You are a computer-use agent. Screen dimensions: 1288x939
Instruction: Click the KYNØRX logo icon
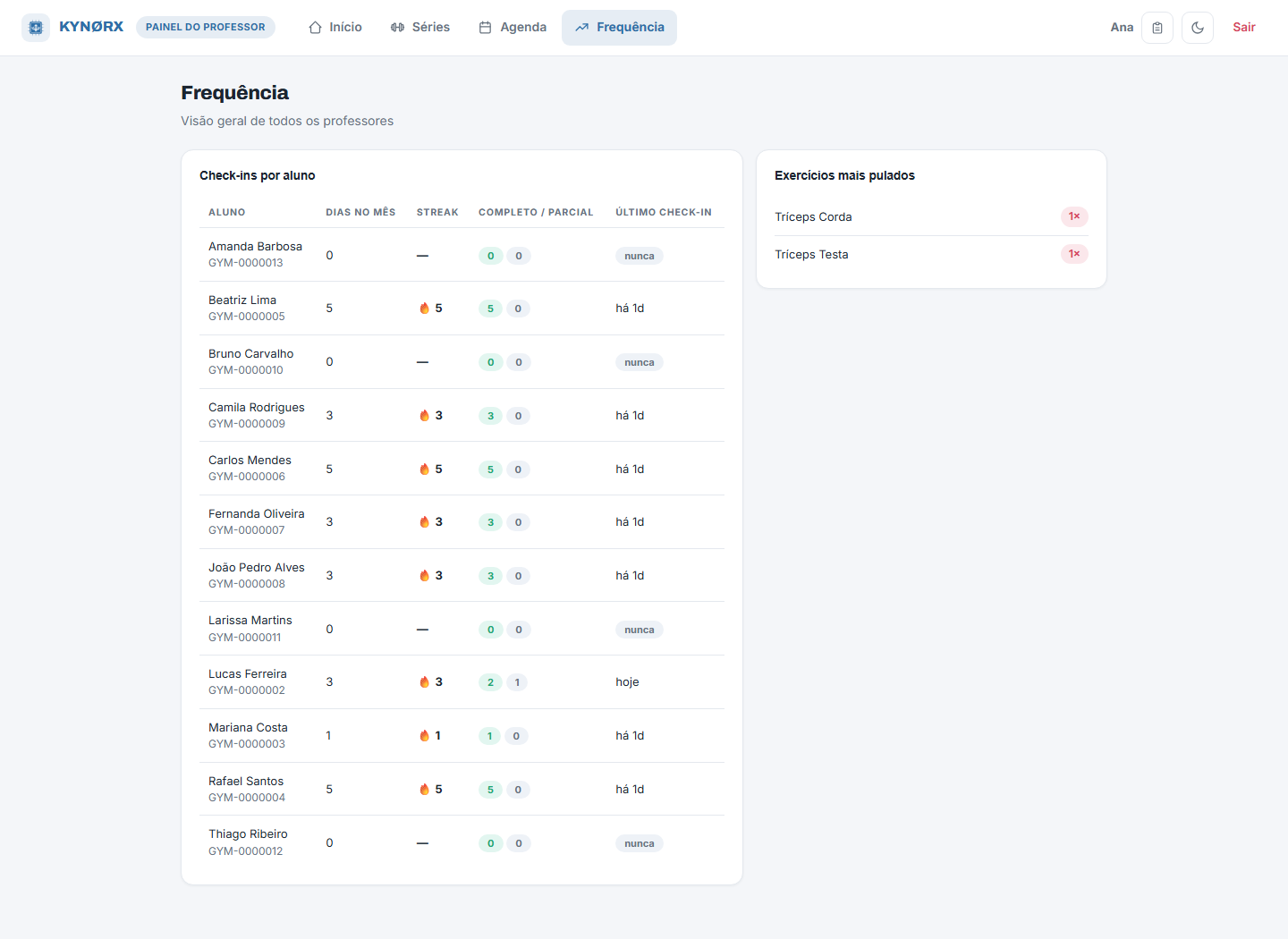(36, 28)
